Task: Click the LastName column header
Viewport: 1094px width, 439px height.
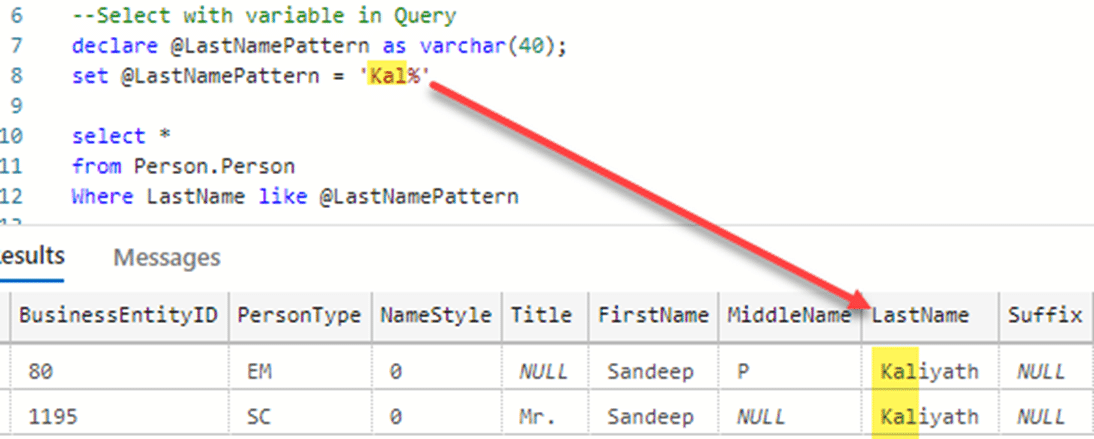Action: [921, 315]
